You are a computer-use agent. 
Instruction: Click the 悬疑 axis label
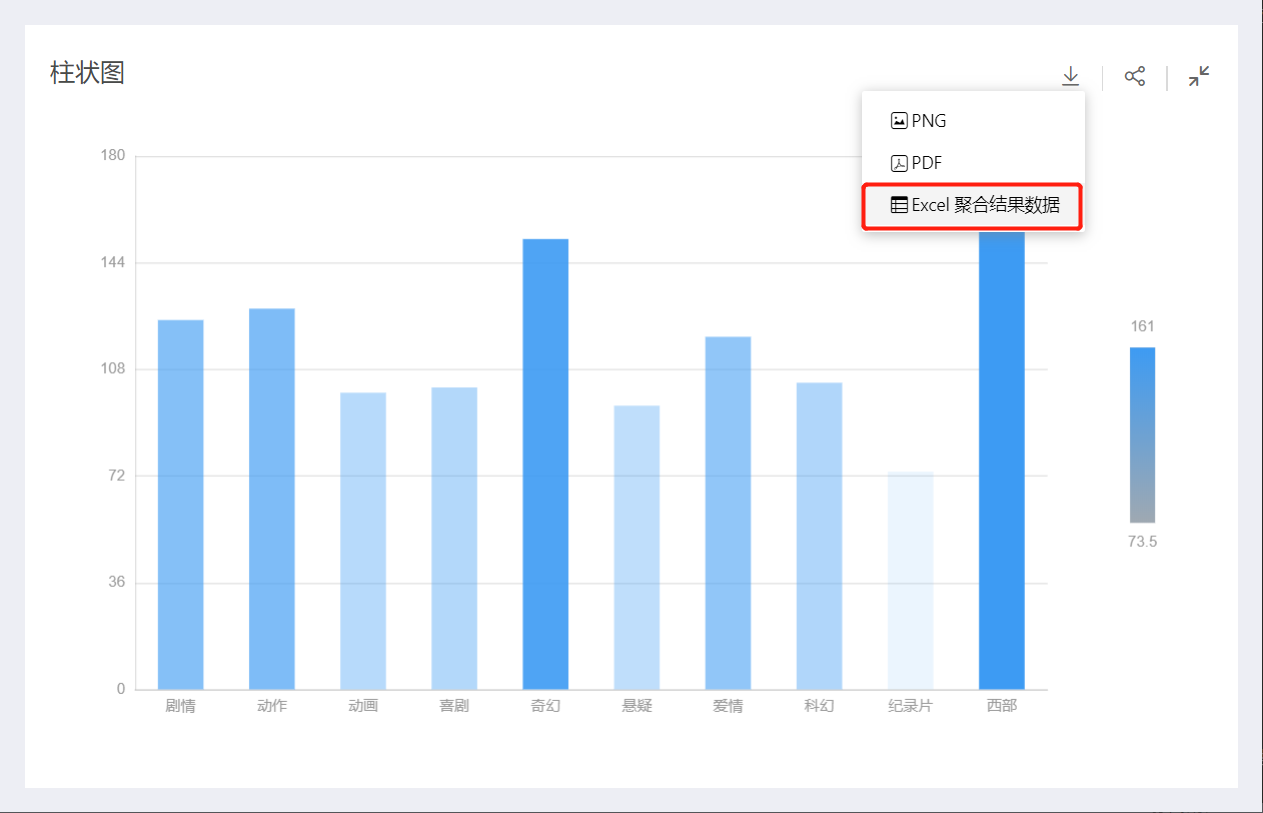click(x=637, y=706)
